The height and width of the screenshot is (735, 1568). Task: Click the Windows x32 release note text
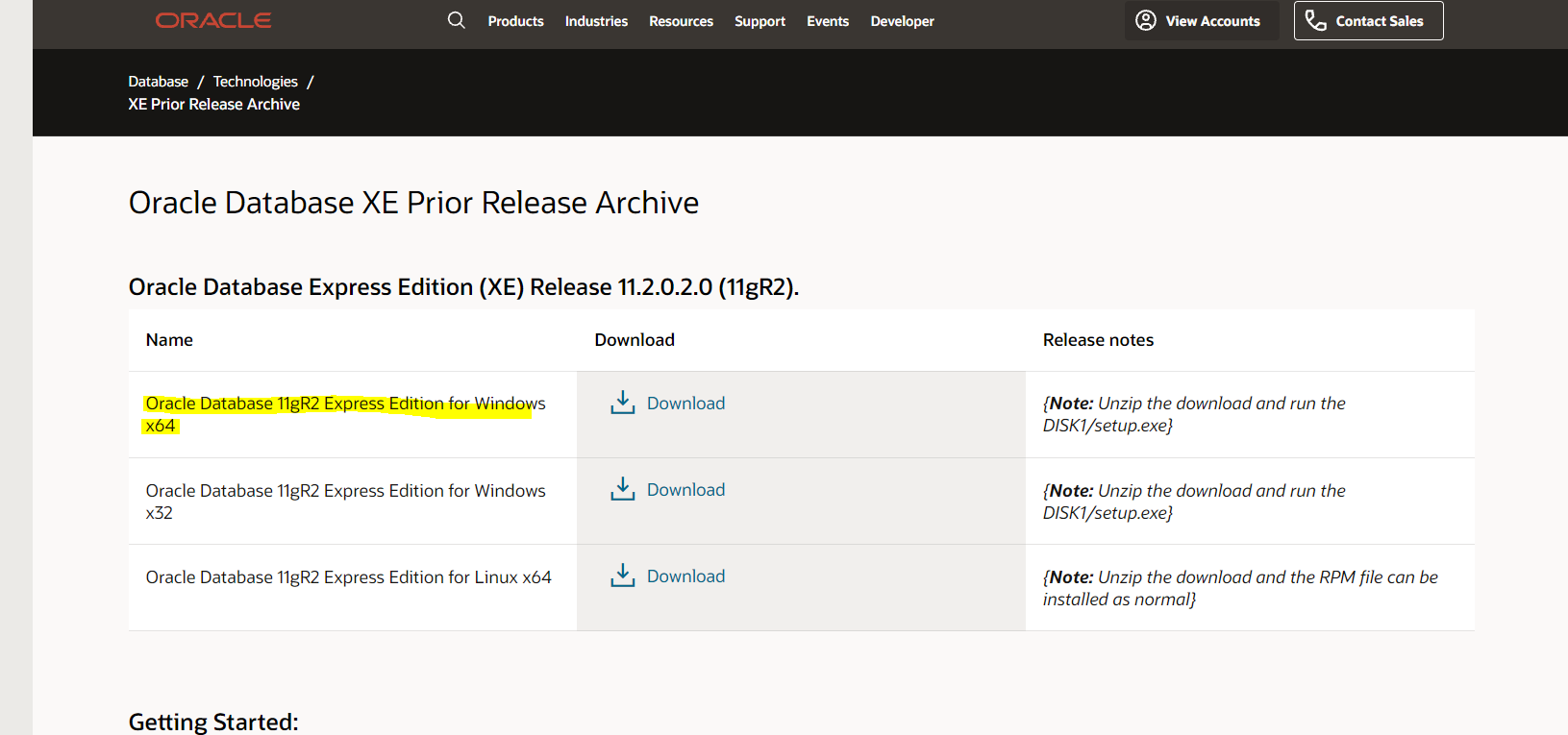tap(1194, 502)
